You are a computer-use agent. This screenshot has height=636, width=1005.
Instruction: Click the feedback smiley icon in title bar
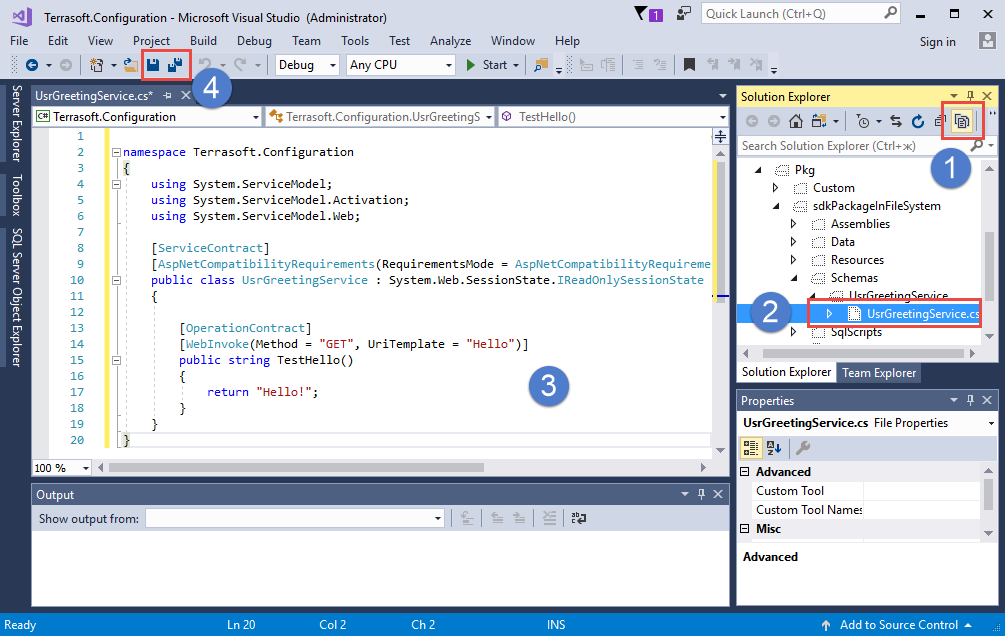(x=684, y=14)
